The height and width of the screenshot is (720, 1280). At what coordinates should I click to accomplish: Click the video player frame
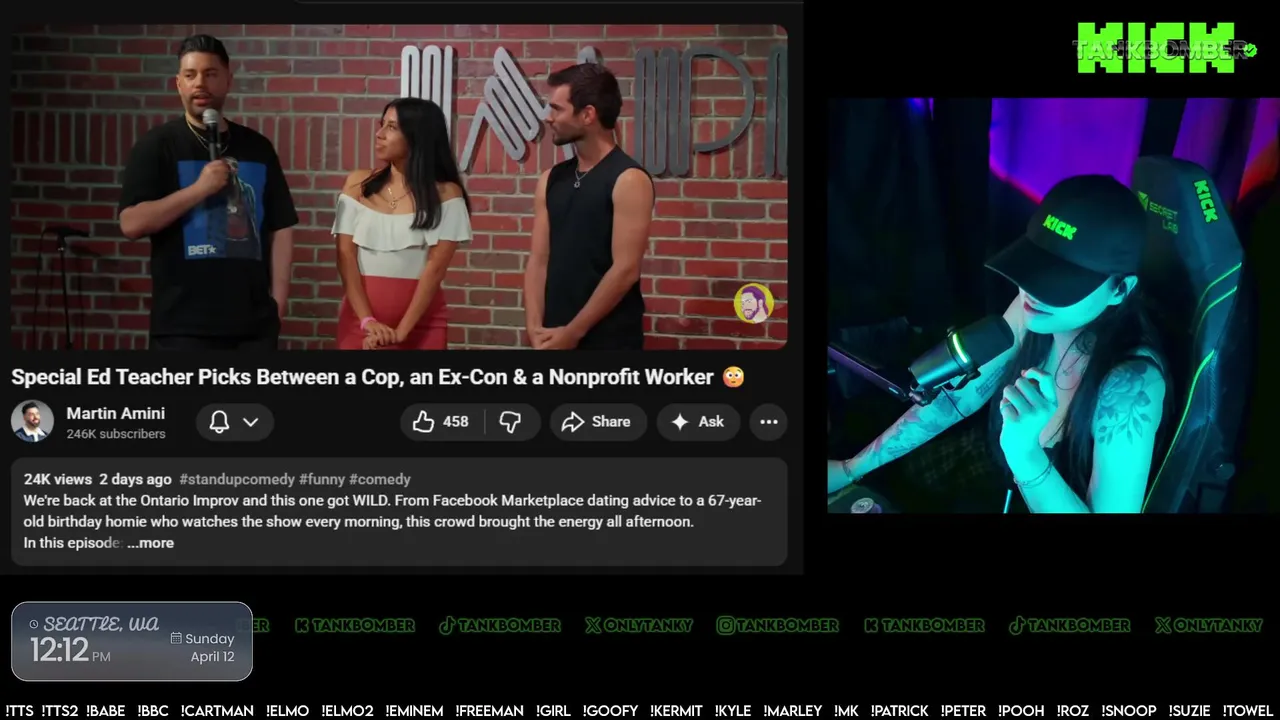pyautogui.click(x=399, y=187)
